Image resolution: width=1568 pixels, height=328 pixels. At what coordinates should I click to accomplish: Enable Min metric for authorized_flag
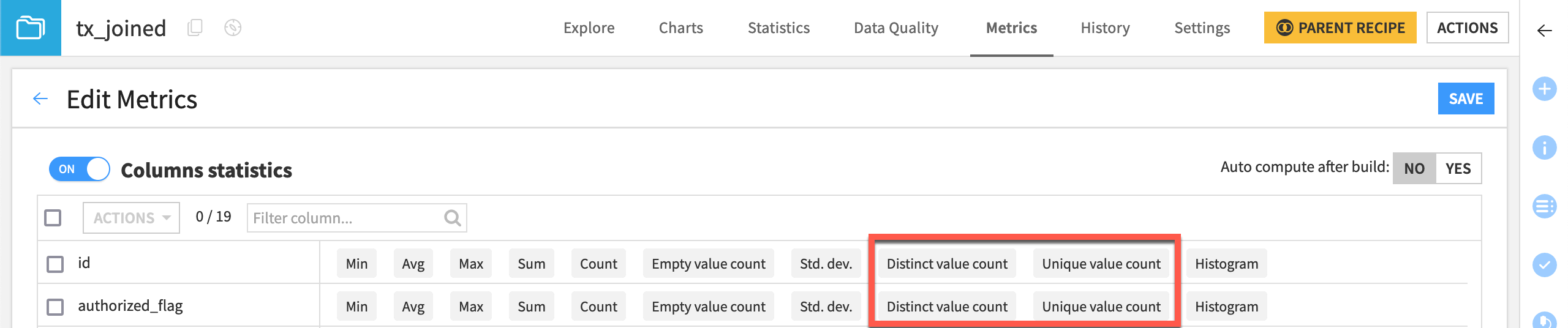[x=356, y=307]
